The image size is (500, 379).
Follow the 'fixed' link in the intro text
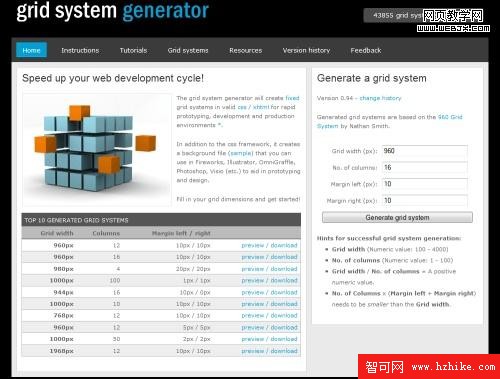tap(292, 98)
